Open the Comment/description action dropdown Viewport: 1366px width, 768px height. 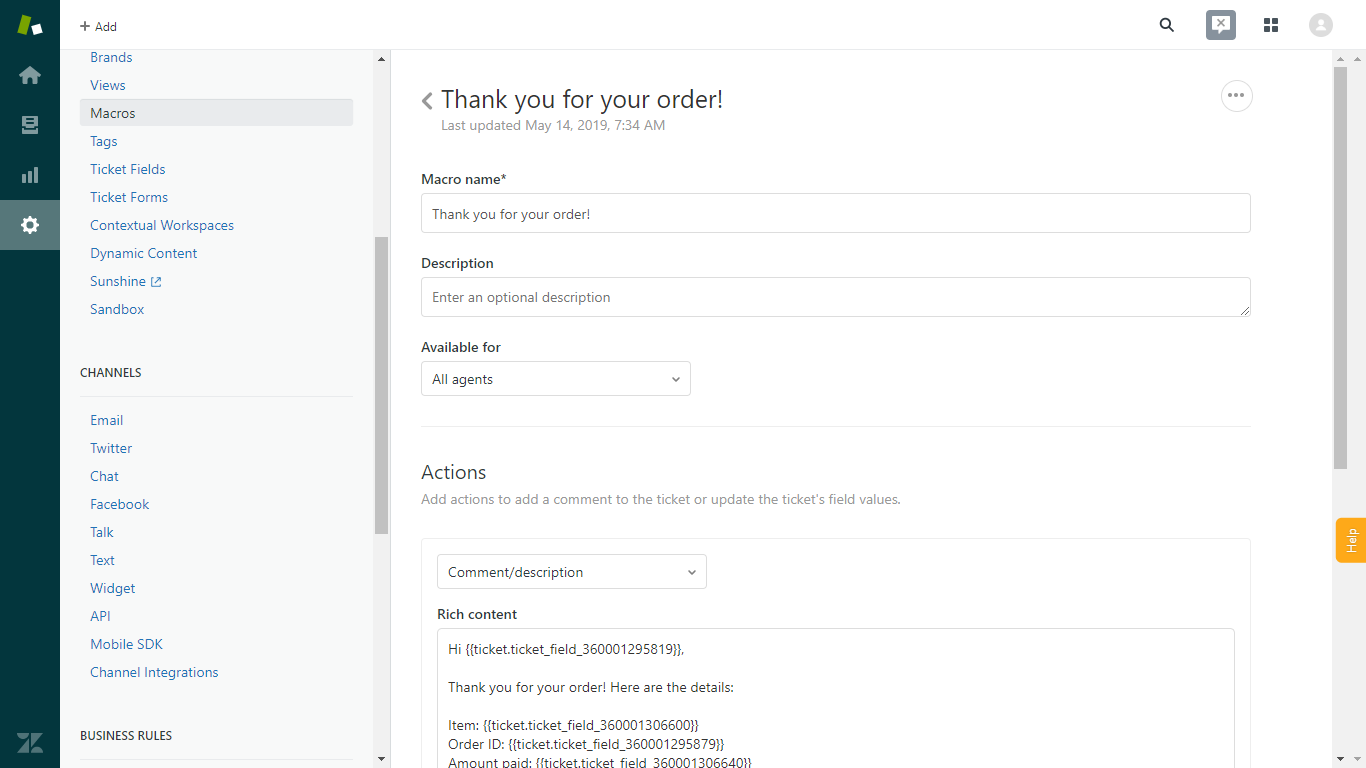click(572, 572)
